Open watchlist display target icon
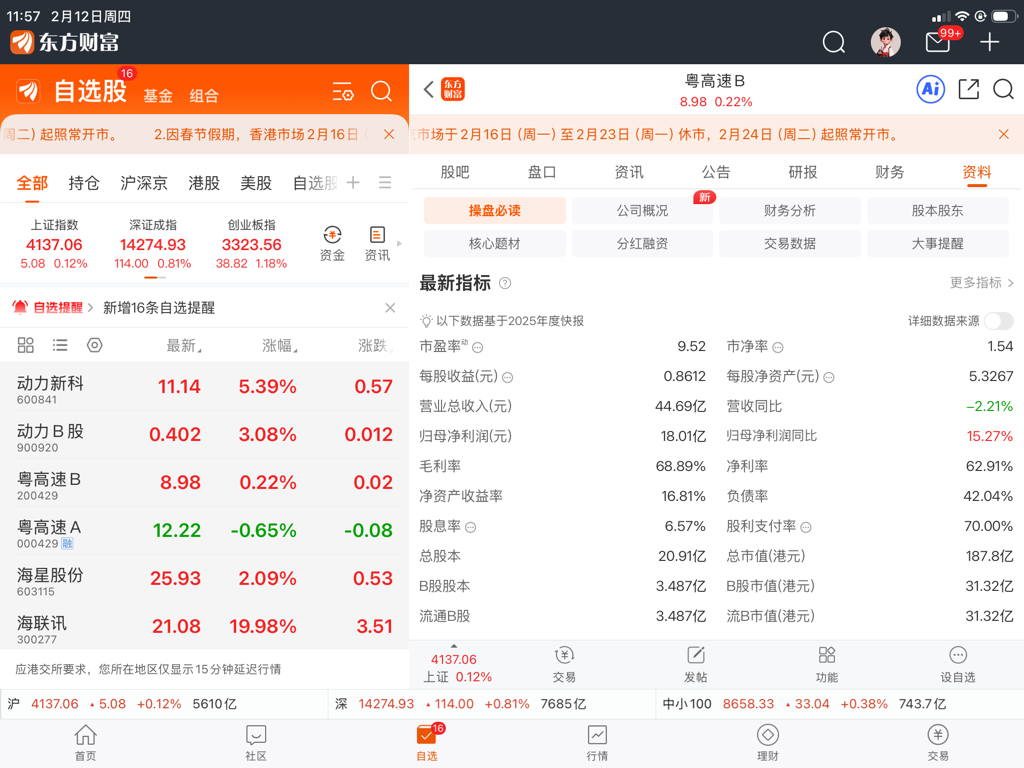This screenshot has height=768, width=1024. pyautogui.click(x=95, y=345)
